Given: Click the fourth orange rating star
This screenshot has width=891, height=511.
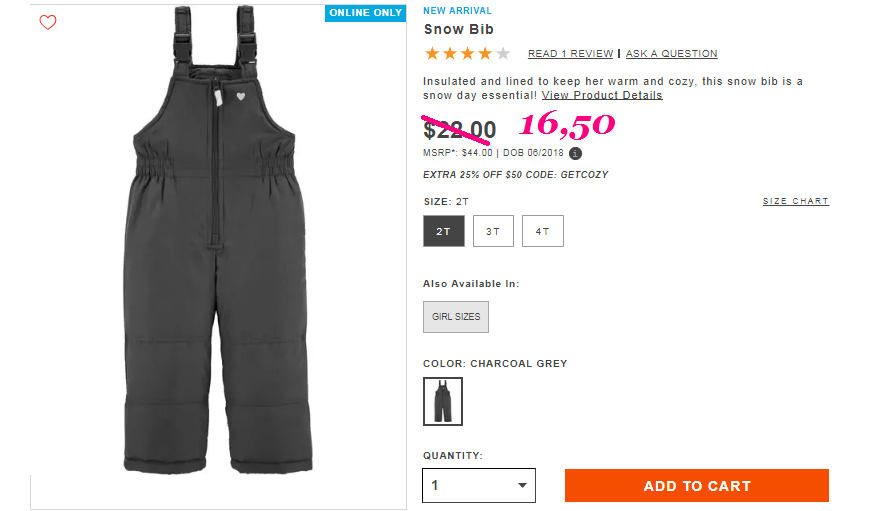Looking at the screenshot, I should click(485, 54).
